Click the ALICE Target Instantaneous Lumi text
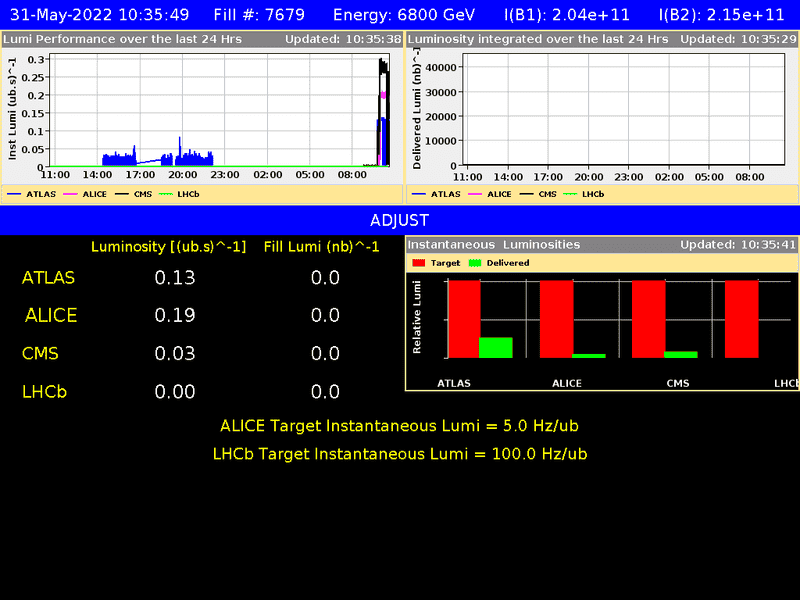The height and width of the screenshot is (600, 800). pyautogui.click(x=400, y=426)
